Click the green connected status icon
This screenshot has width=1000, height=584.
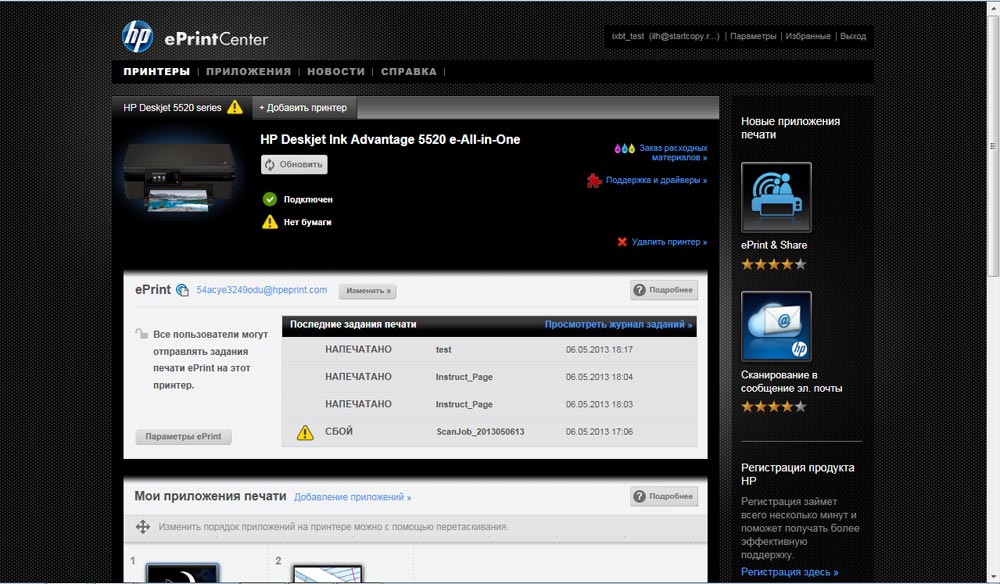270,200
